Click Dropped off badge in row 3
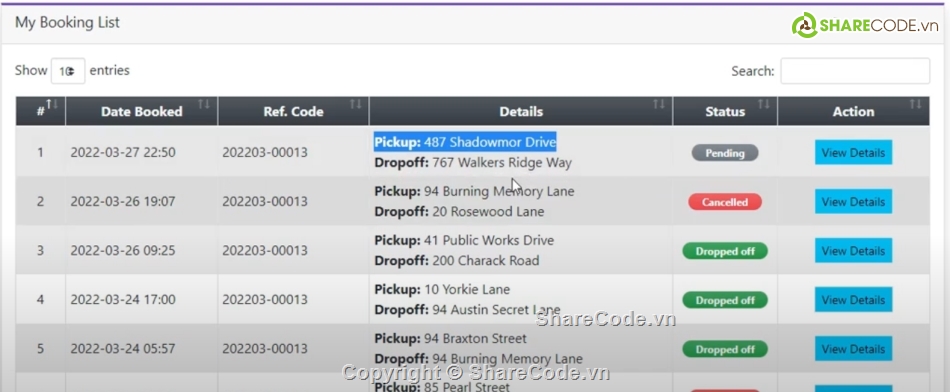 pos(725,251)
